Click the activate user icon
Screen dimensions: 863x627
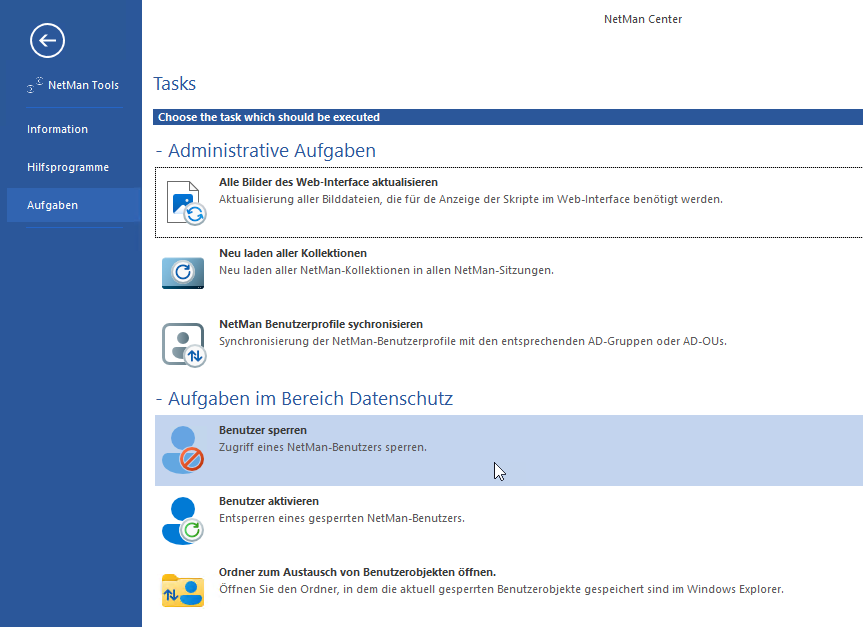tap(183, 521)
